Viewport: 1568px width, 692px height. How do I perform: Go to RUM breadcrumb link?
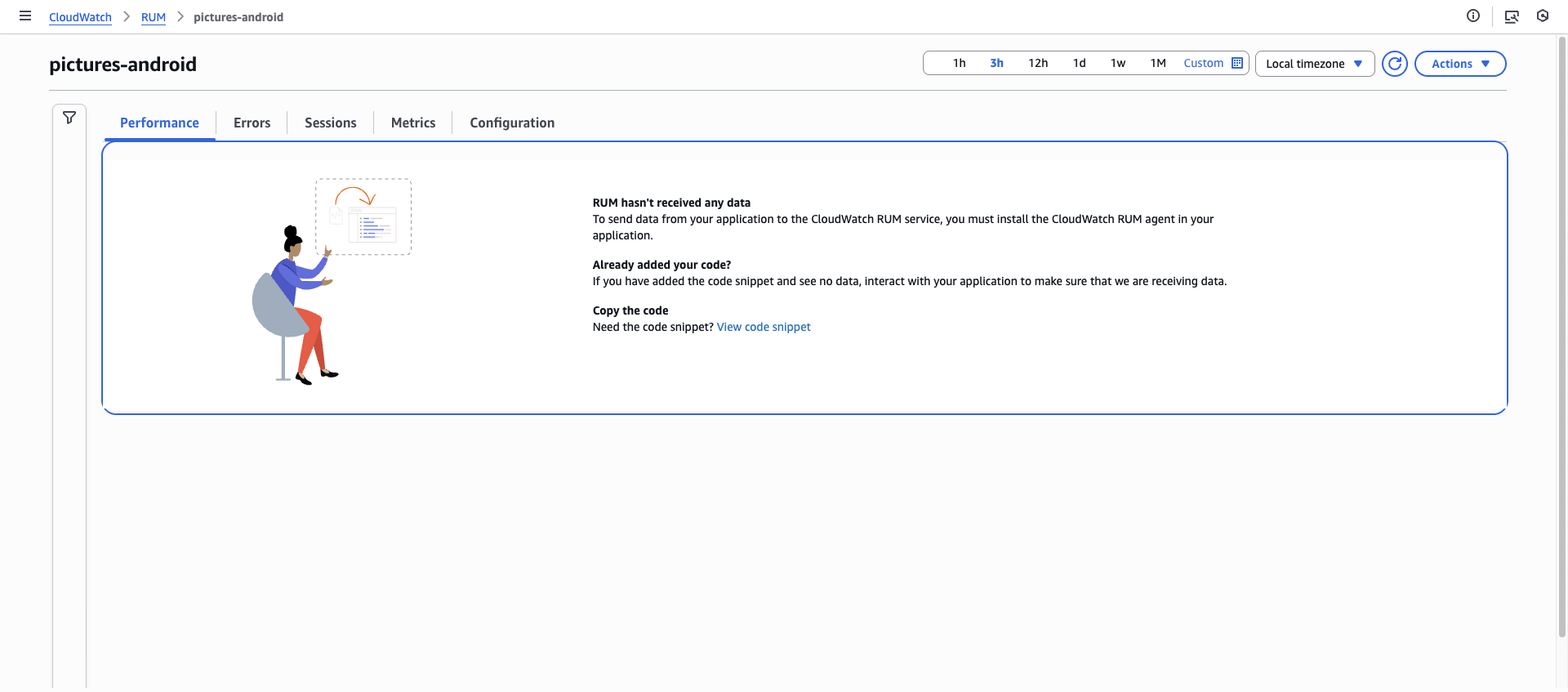(x=154, y=17)
